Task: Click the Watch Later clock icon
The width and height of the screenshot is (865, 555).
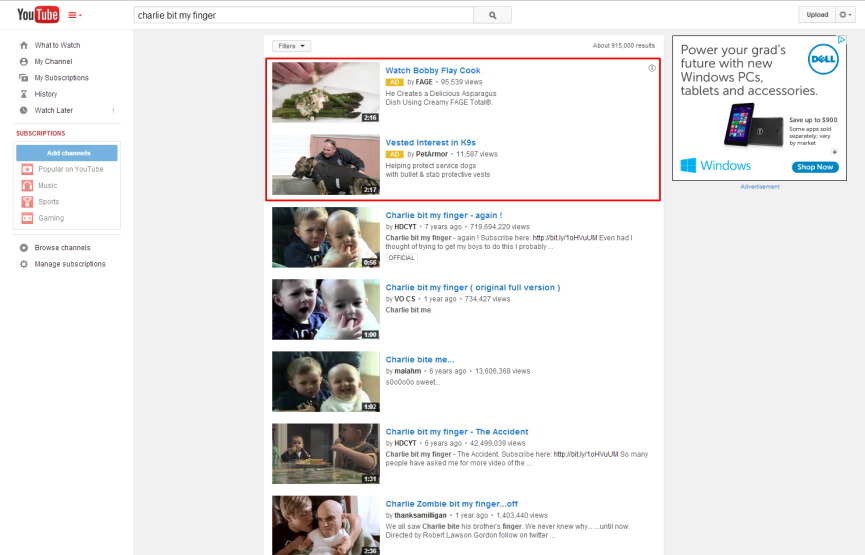Action: point(24,110)
